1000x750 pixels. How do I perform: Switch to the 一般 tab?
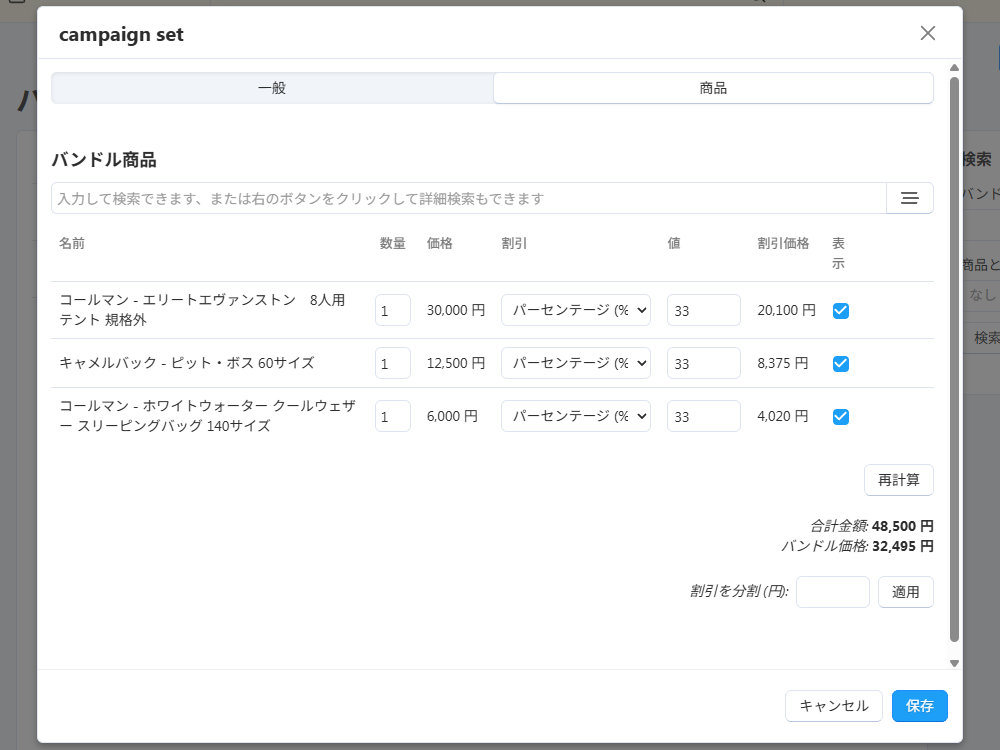[x=272, y=88]
